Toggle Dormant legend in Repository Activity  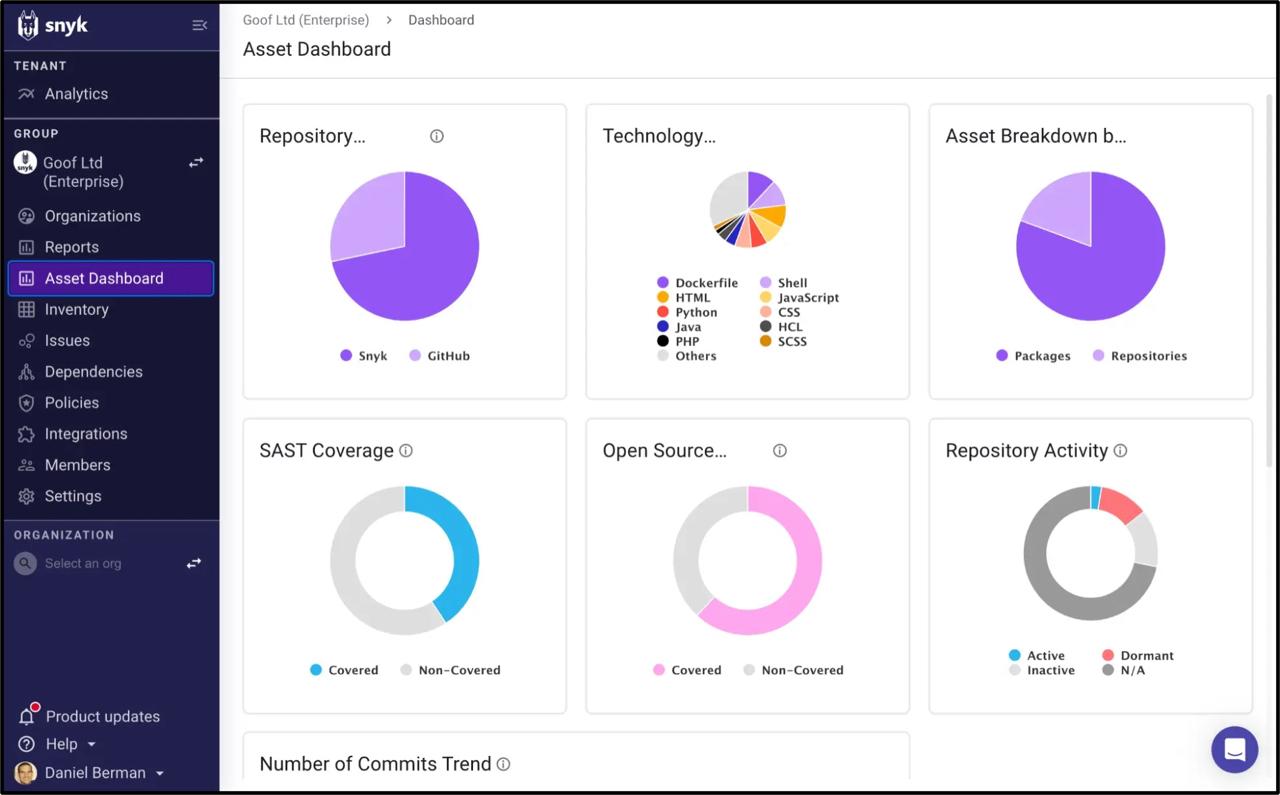coord(1138,655)
